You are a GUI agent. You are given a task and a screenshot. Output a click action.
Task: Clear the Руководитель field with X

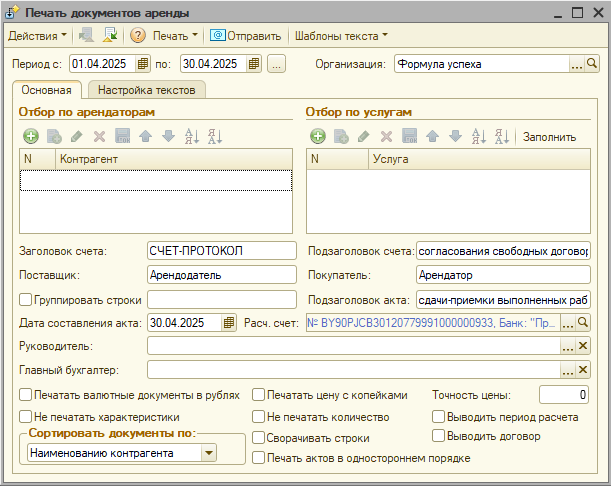[x=584, y=346]
